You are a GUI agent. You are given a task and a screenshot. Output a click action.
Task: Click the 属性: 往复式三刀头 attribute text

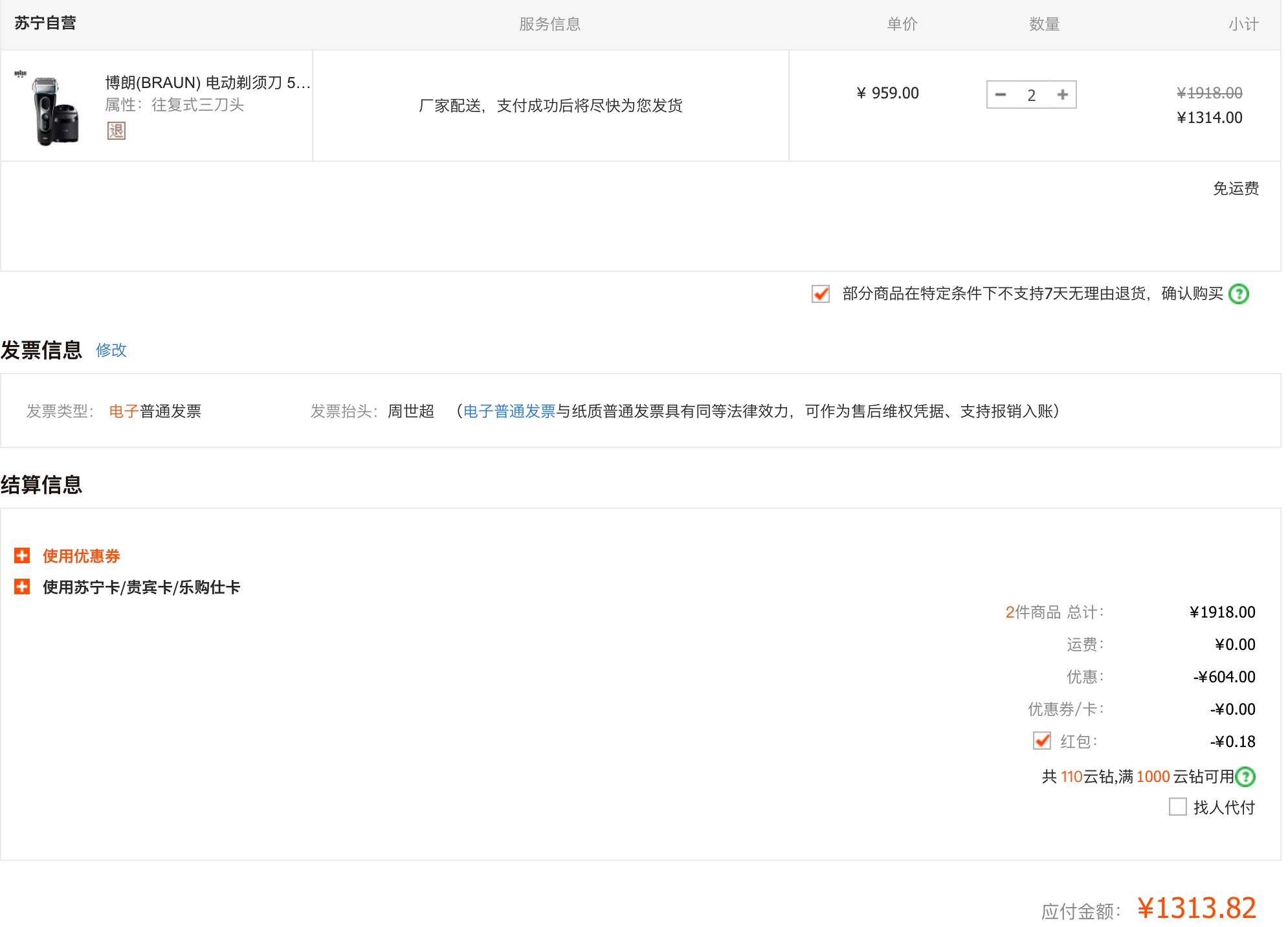pos(175,105)
